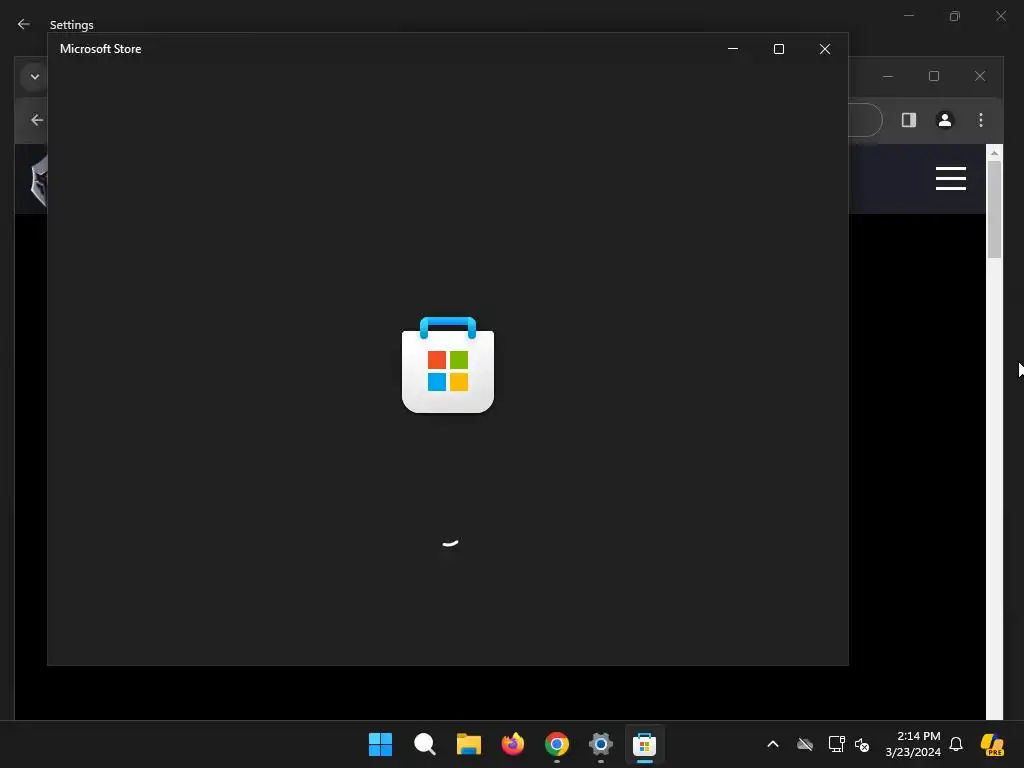Switch to Google Chrome in the taskbar
1024x768 pixels.
point(556,744)
